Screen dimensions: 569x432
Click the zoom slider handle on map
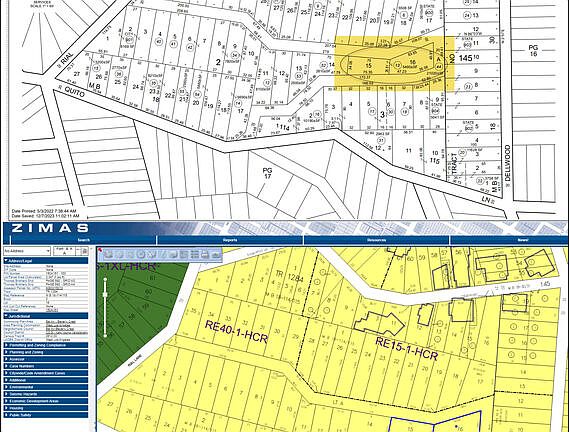click(x=105, y=294)
